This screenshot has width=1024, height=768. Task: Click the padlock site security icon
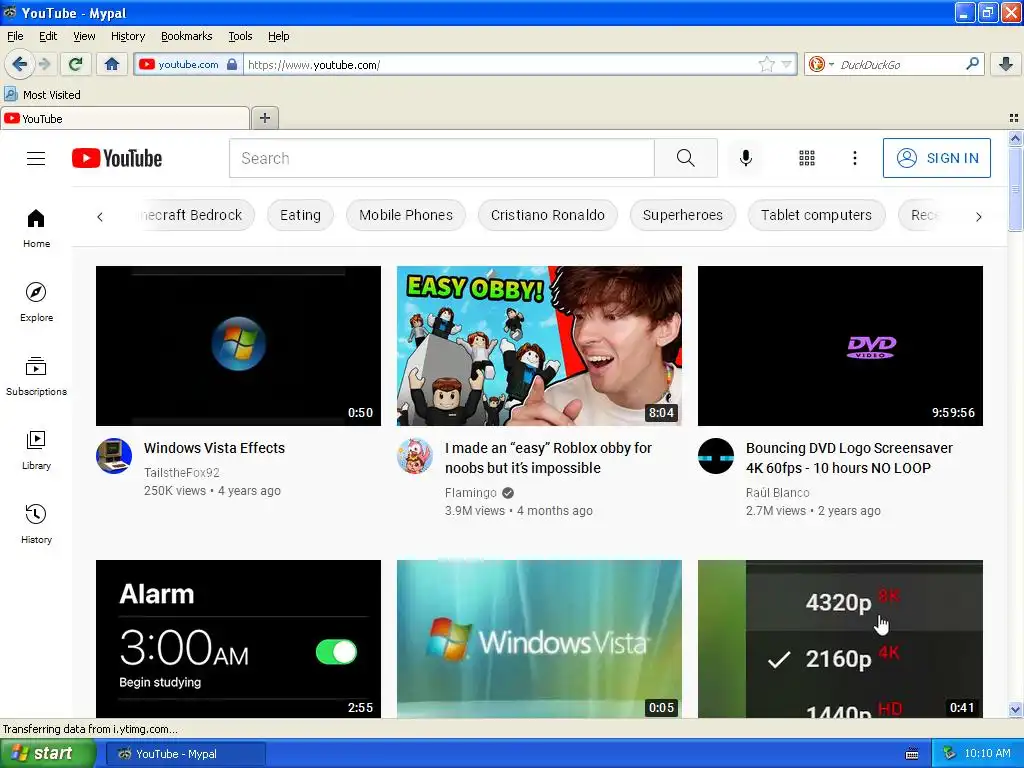pos(232,64)
